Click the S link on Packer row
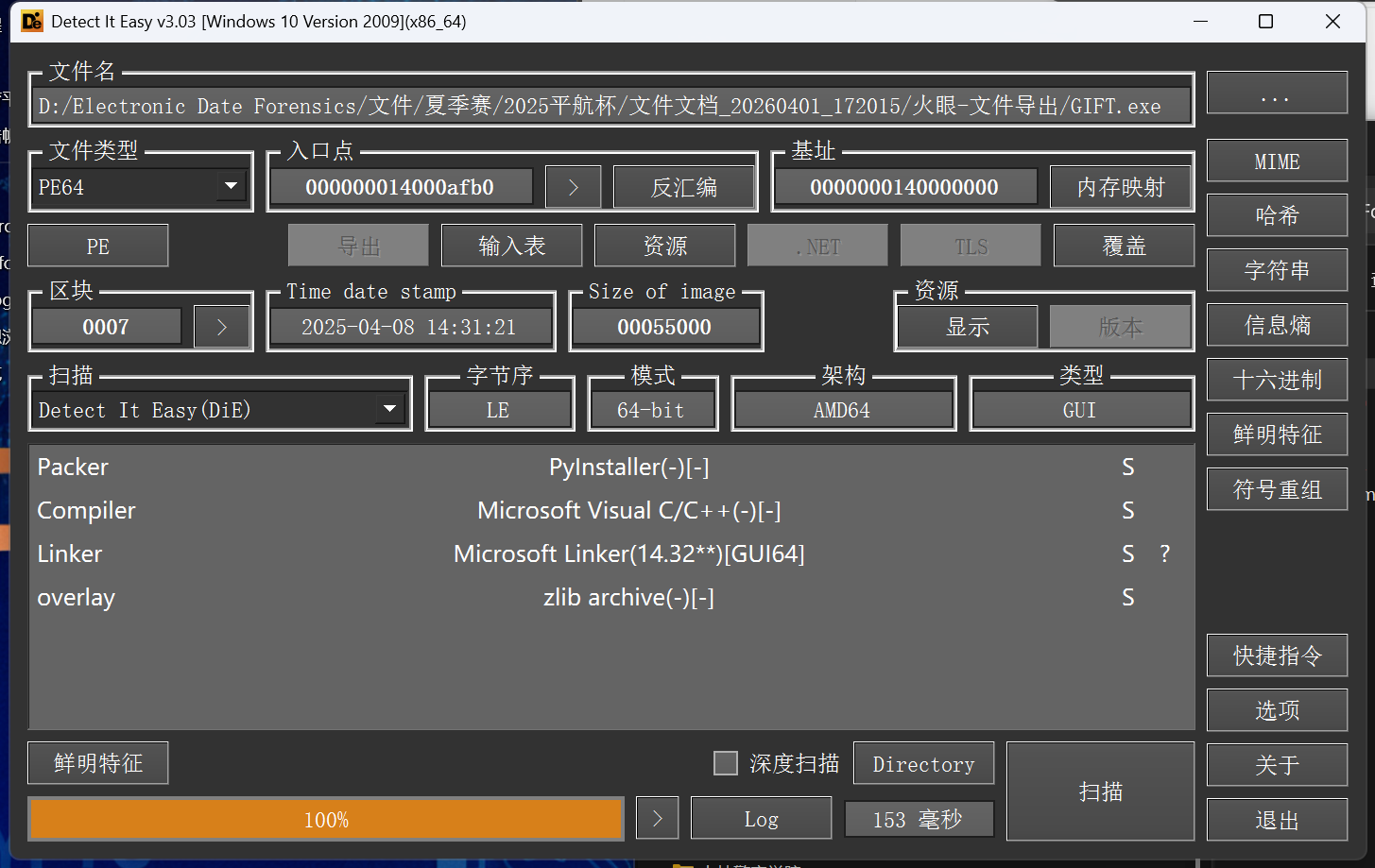This screenshot has height=868, width=1375. [1127, 467]
